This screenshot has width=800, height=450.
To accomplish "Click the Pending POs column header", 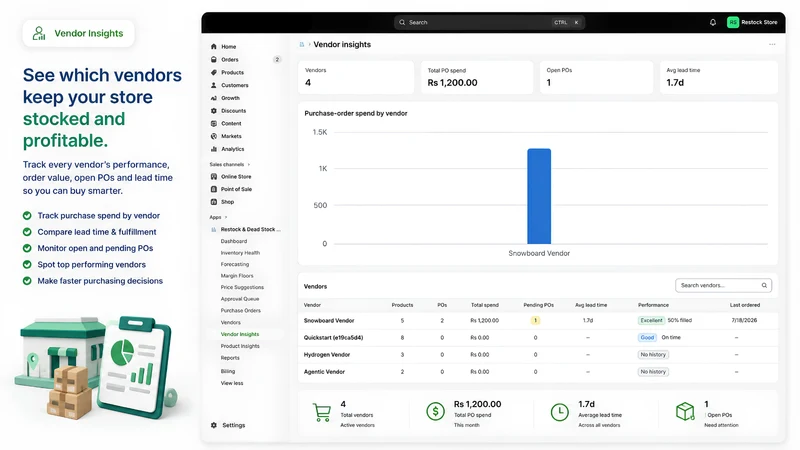I will pos(538,305).
